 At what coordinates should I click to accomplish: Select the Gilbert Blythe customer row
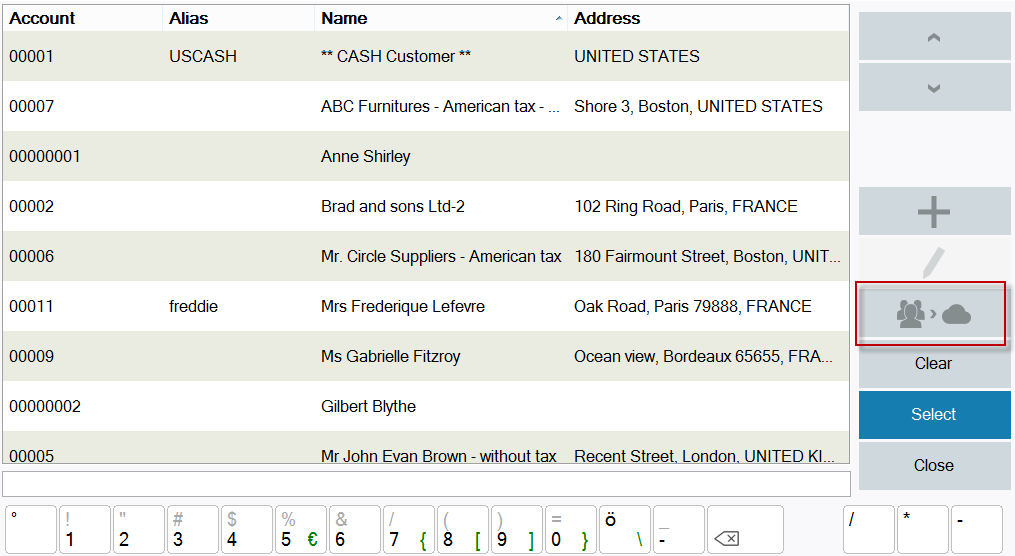(426, 406)
